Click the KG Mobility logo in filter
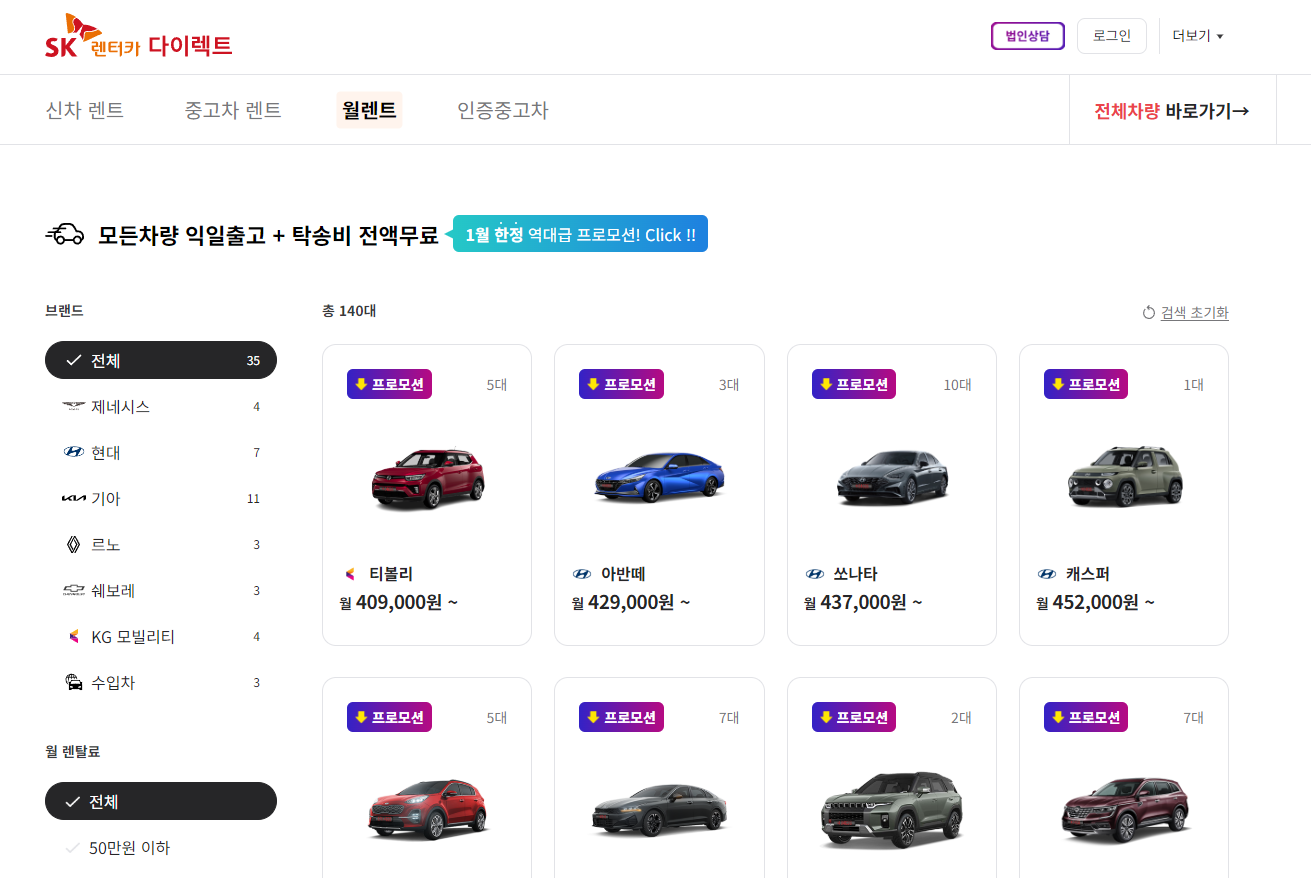Viewport: 1311px width, 878px height. [73, 636]
